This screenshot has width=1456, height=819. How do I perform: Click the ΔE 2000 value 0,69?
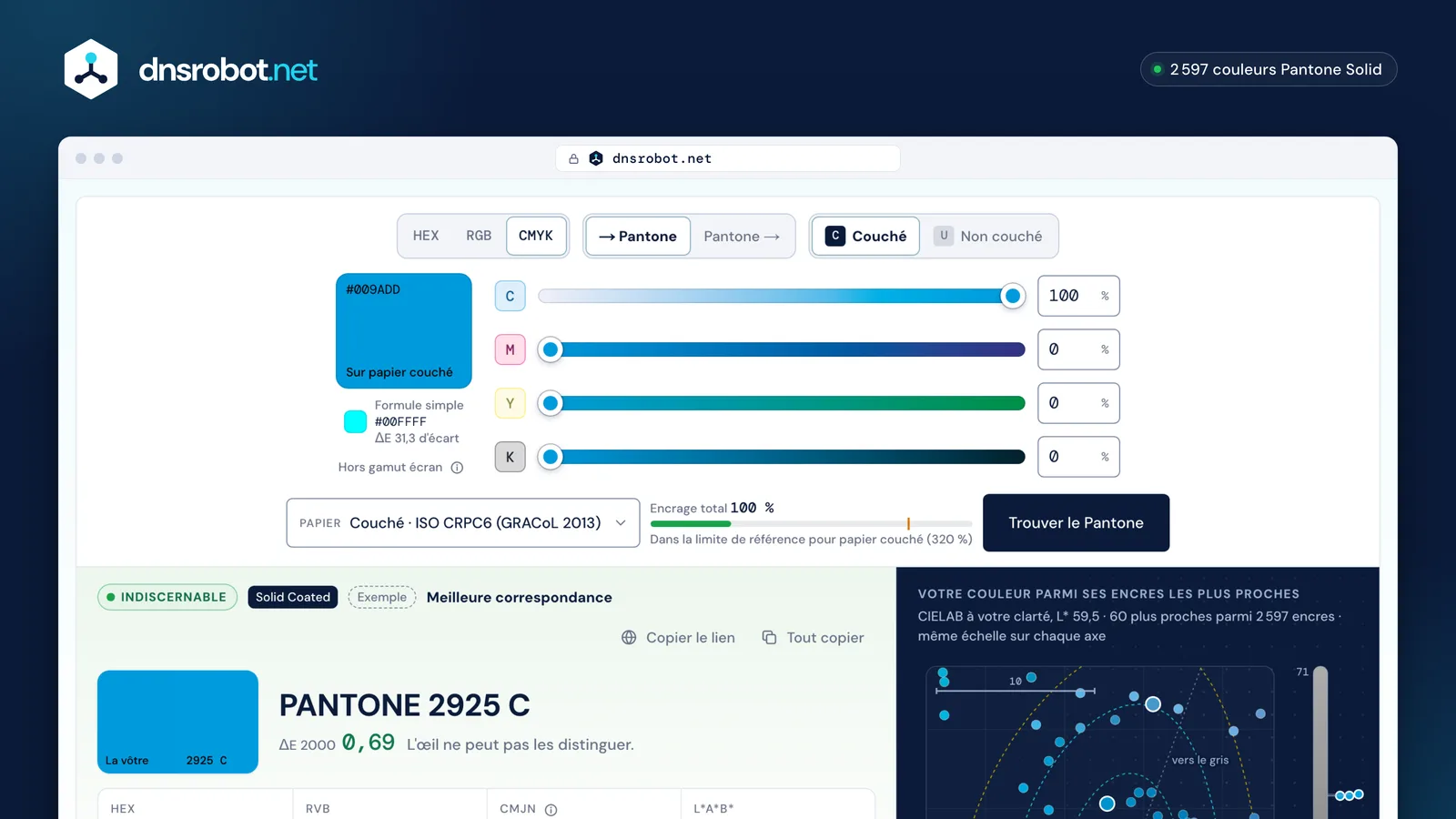coord(369,743)
